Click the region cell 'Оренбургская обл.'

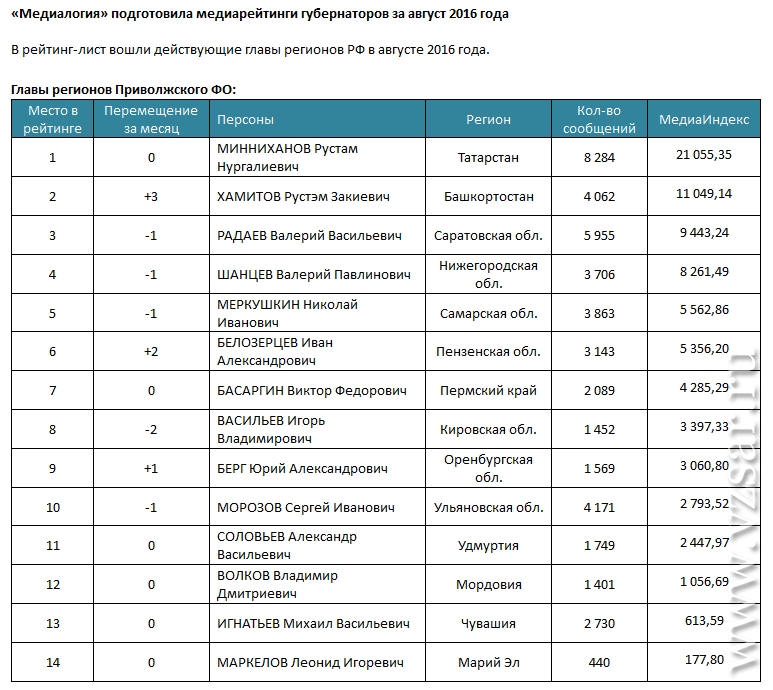[x=488, y=469]
